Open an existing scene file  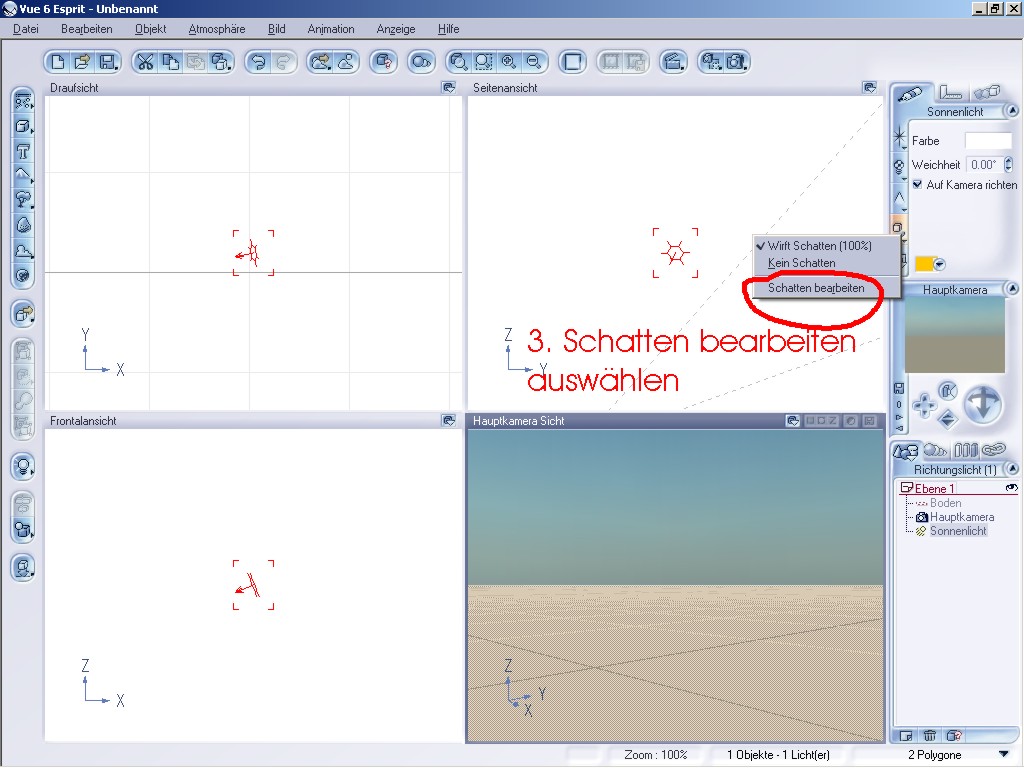coord(82,62)
